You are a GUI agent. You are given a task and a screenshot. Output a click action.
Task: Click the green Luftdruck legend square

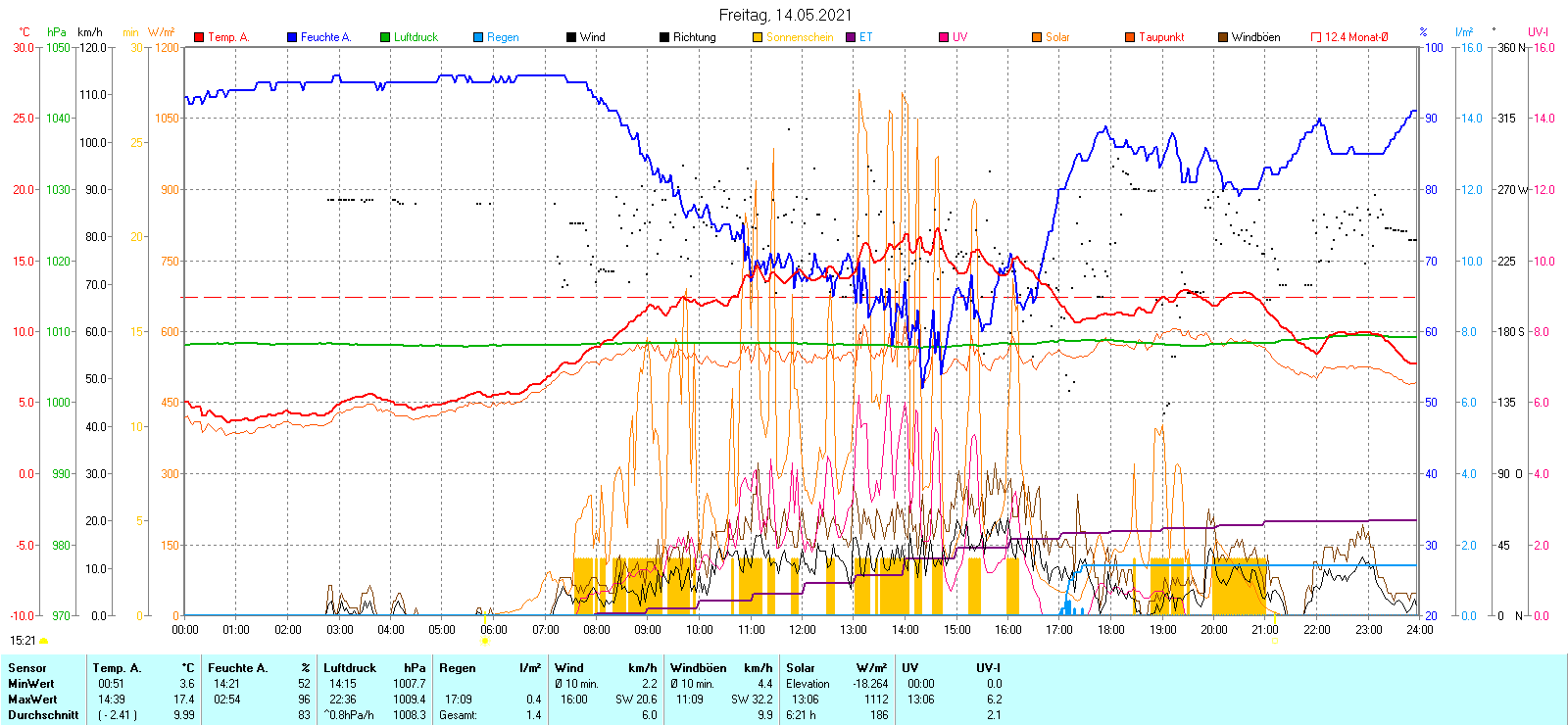pos(385,37)
